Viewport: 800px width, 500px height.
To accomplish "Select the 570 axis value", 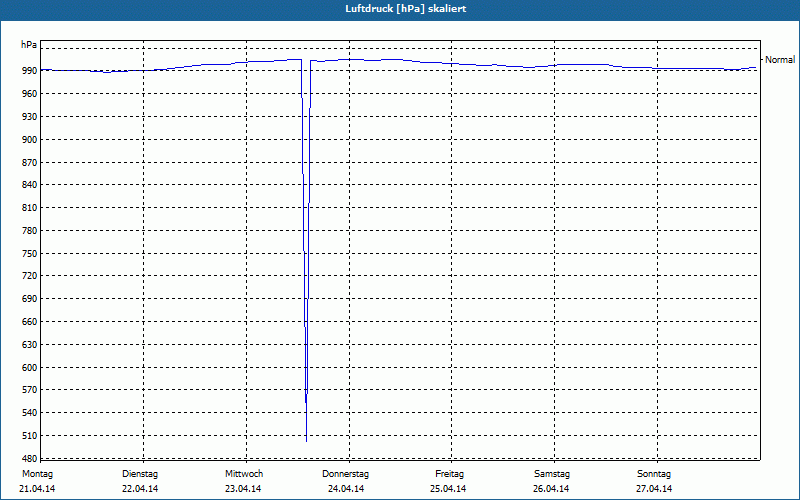I will click(x=29, y=390).
